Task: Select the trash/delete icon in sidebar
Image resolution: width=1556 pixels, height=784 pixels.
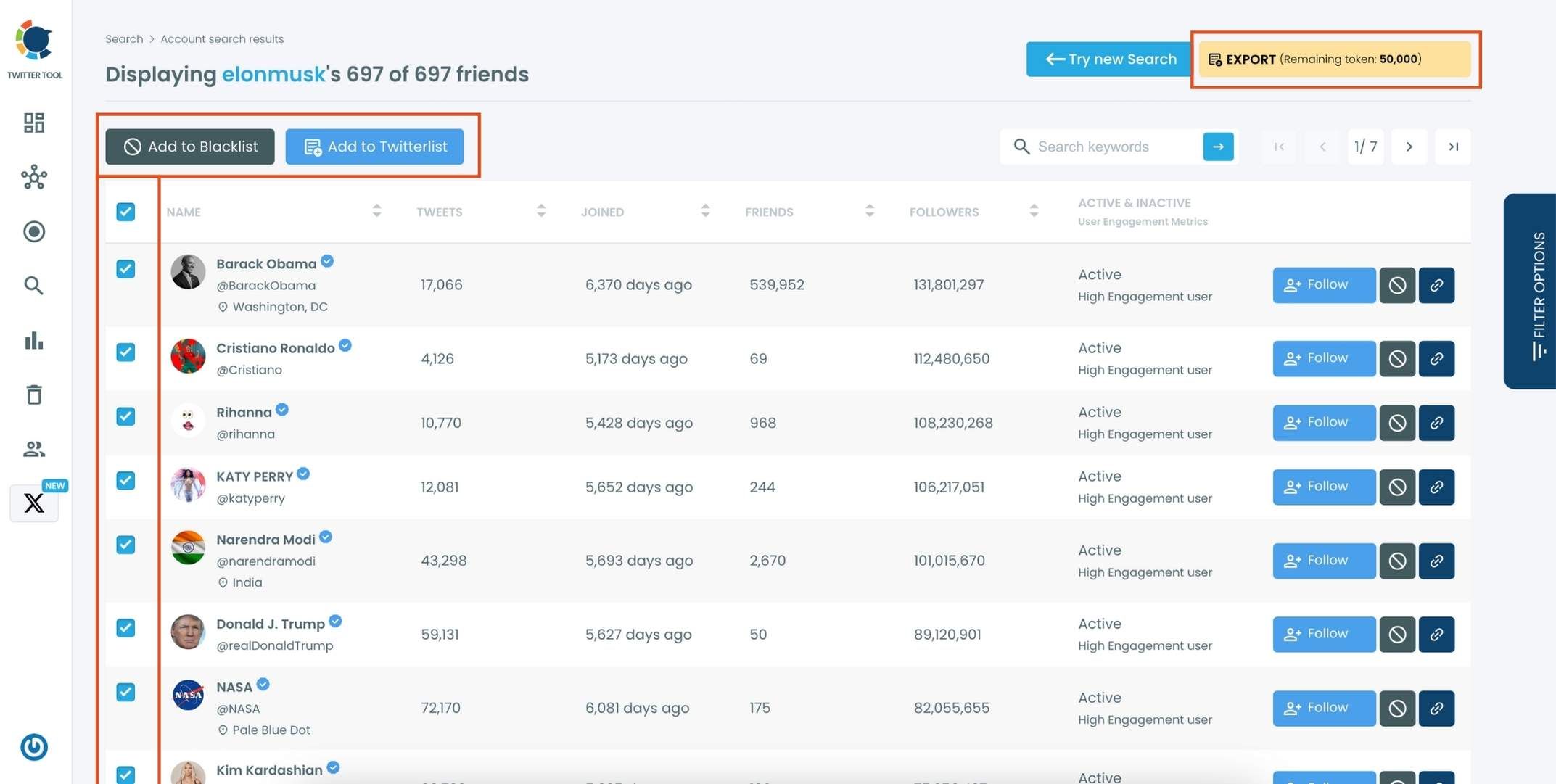Action: 34,395
